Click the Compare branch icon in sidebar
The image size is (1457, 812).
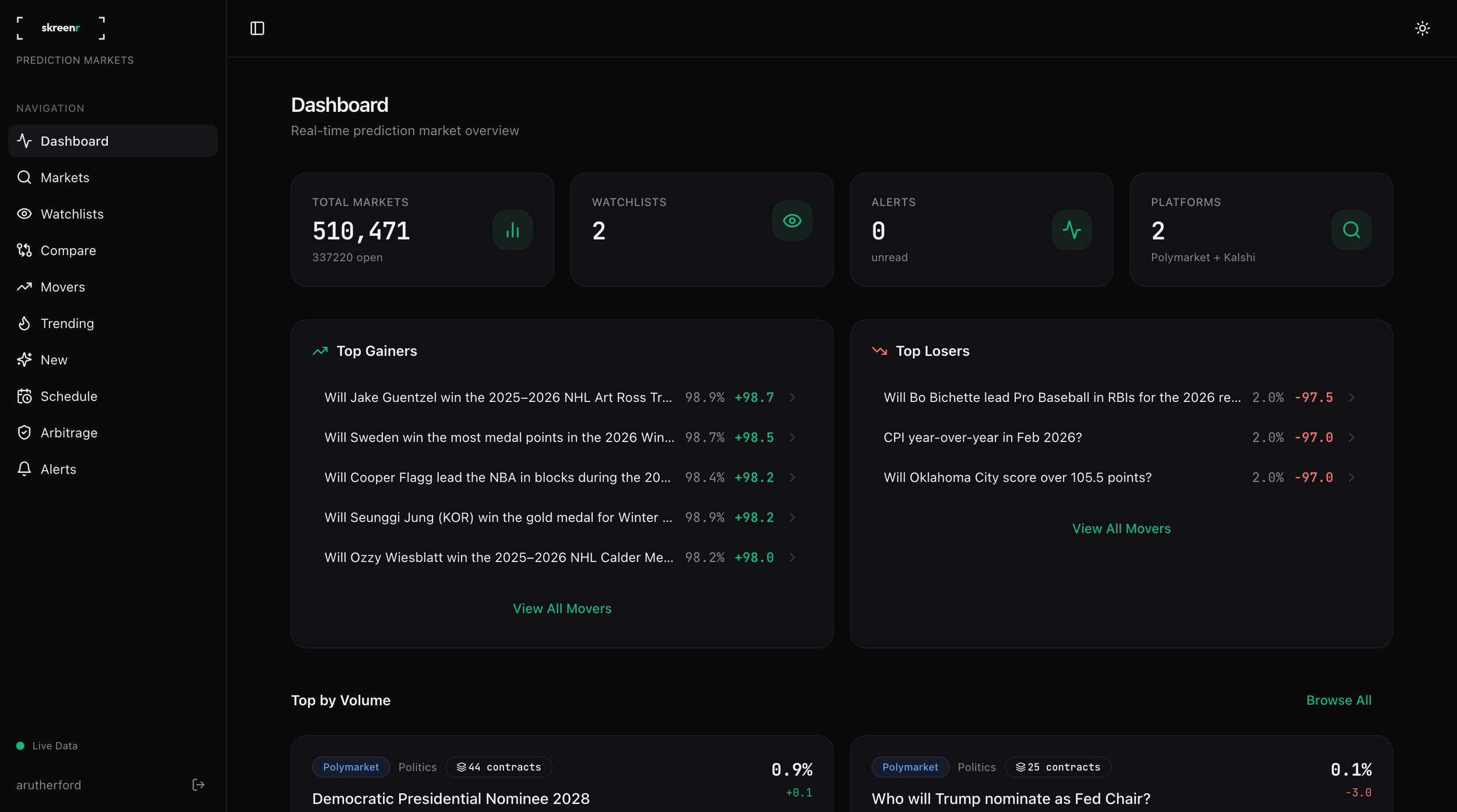tap(24, 250)
